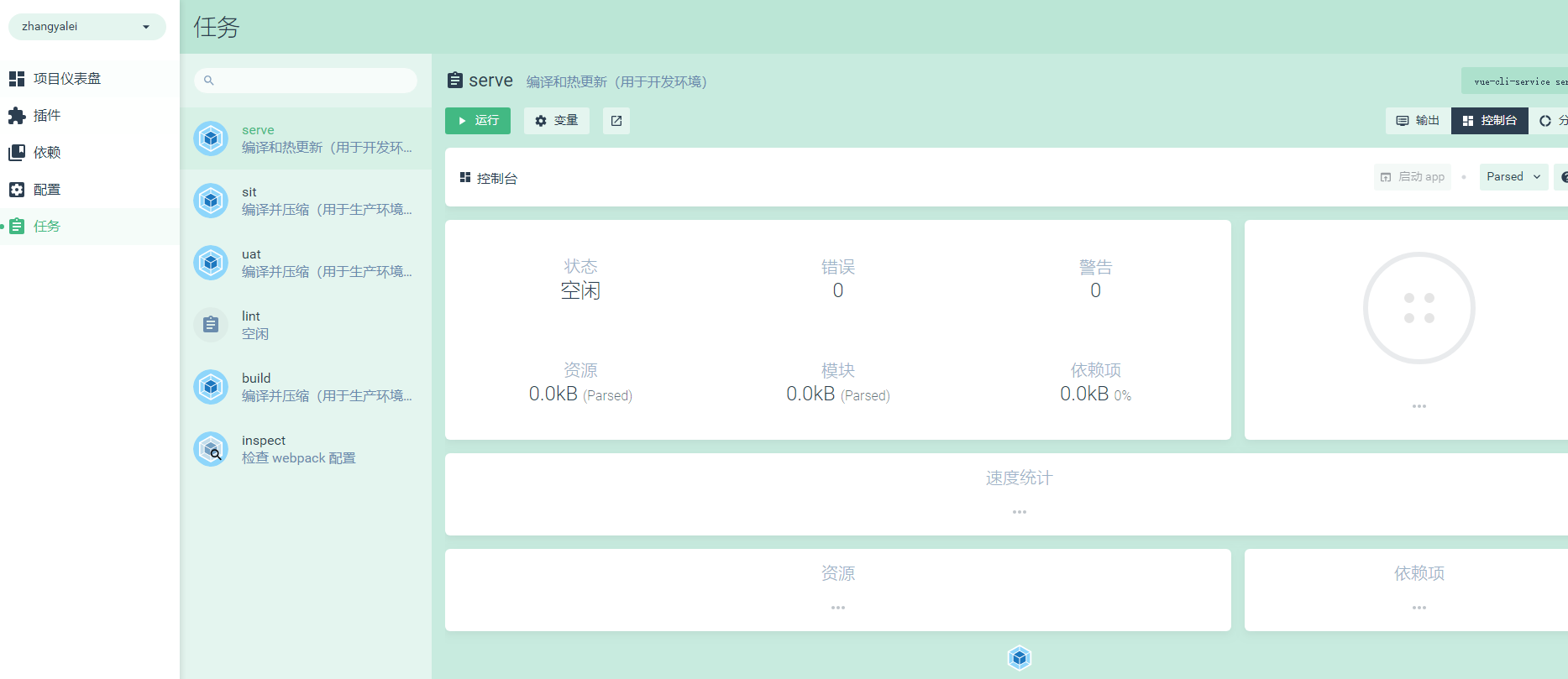
Task: Click the 配置 gear icon in sidebar
Action: (17, 190)
